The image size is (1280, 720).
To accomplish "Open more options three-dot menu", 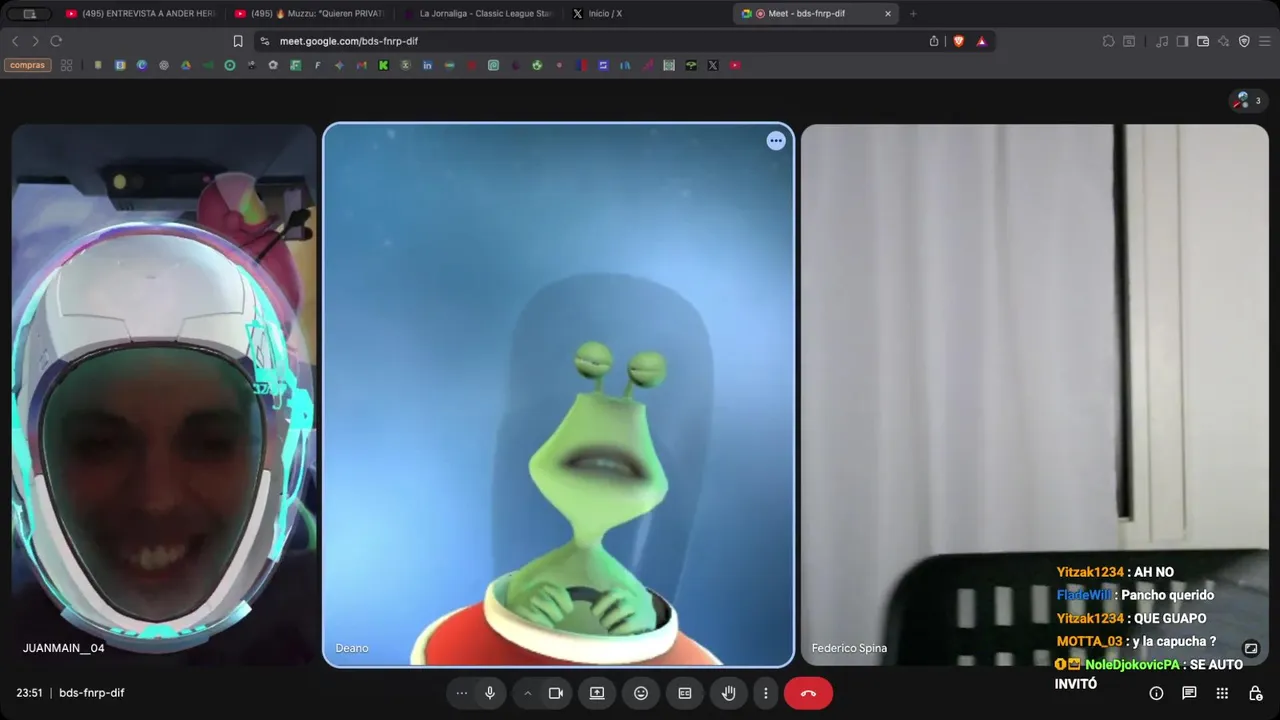I will [x=766, y=693].
